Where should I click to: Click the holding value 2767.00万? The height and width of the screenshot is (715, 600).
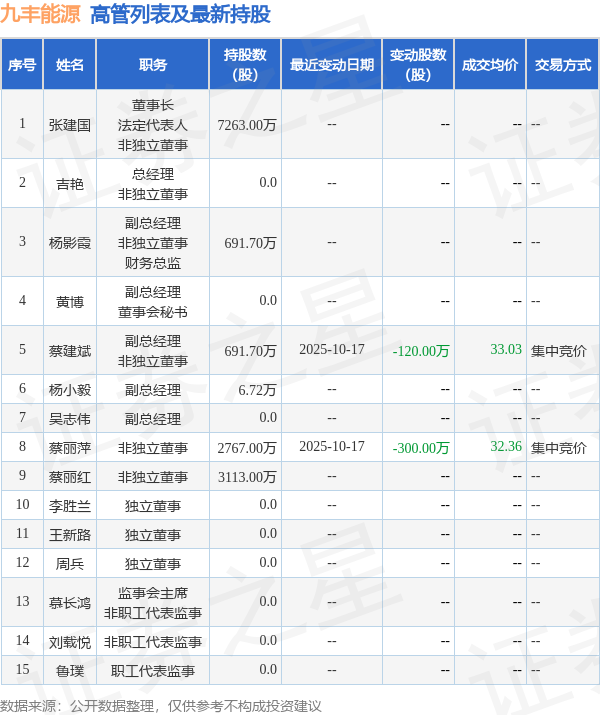247,448
